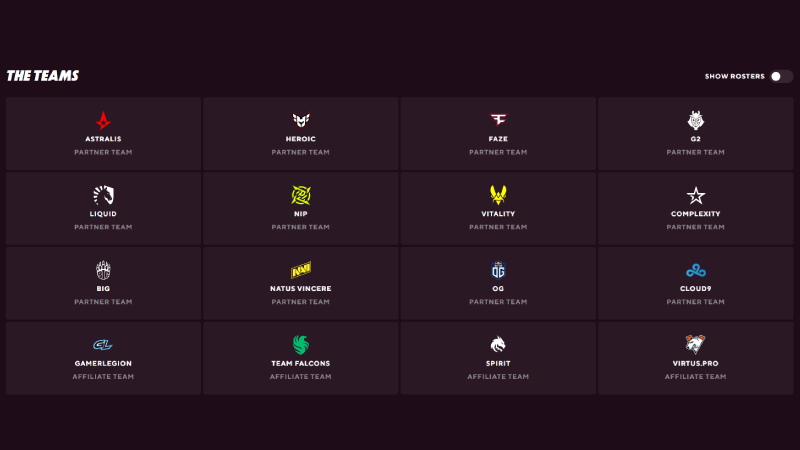Click the BIG team name text
This screenshot has width=800, height=450.
(x=103, y=288)
